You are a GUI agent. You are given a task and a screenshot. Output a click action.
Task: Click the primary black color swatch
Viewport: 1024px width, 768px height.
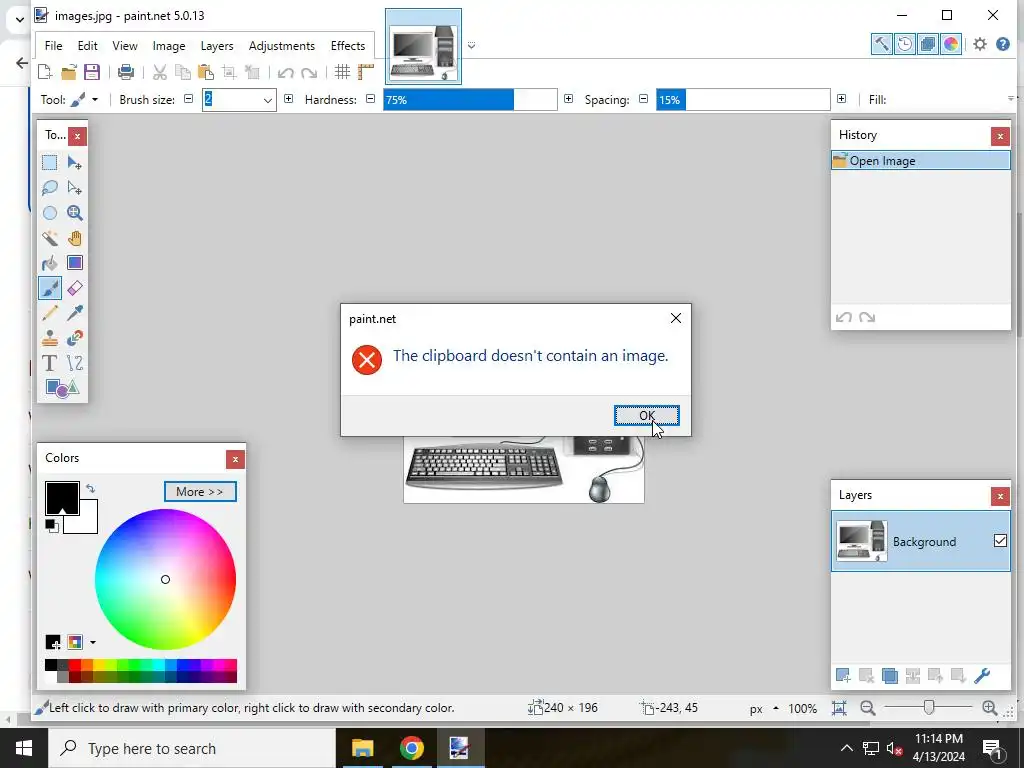click(62, 498)
